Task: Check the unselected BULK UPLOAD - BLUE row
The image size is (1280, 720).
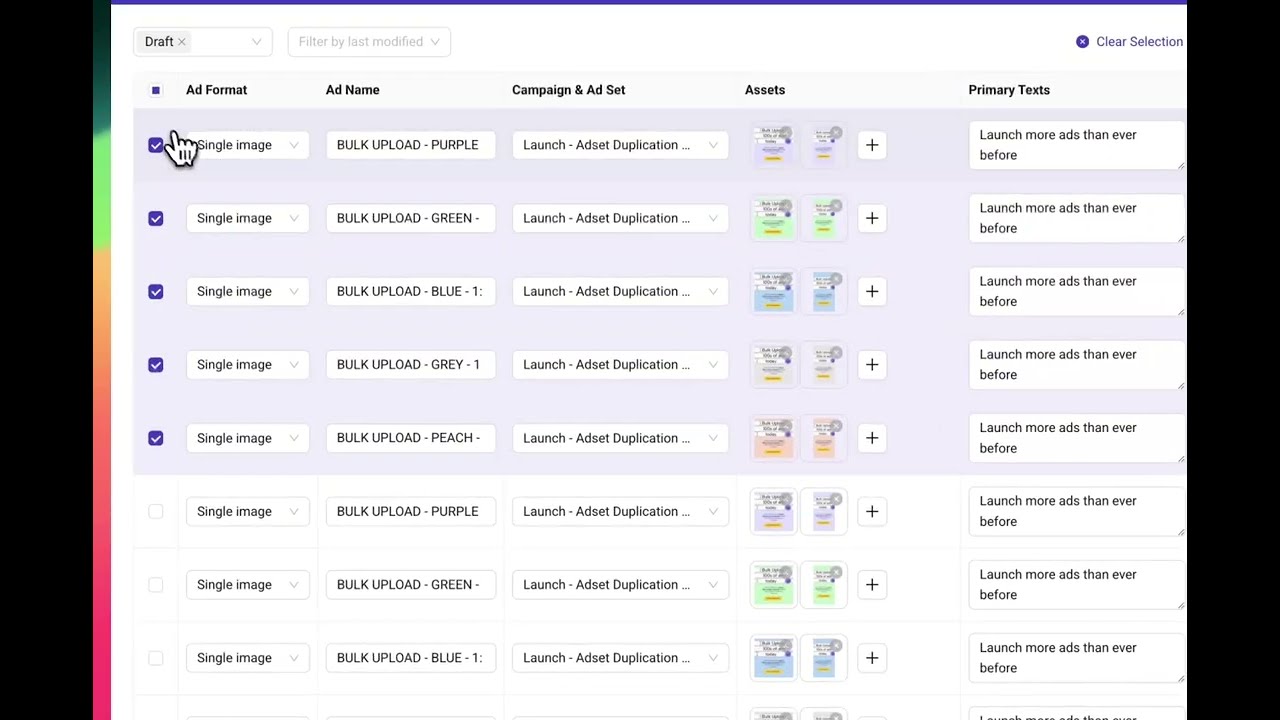Action: (x=156, y=658)
